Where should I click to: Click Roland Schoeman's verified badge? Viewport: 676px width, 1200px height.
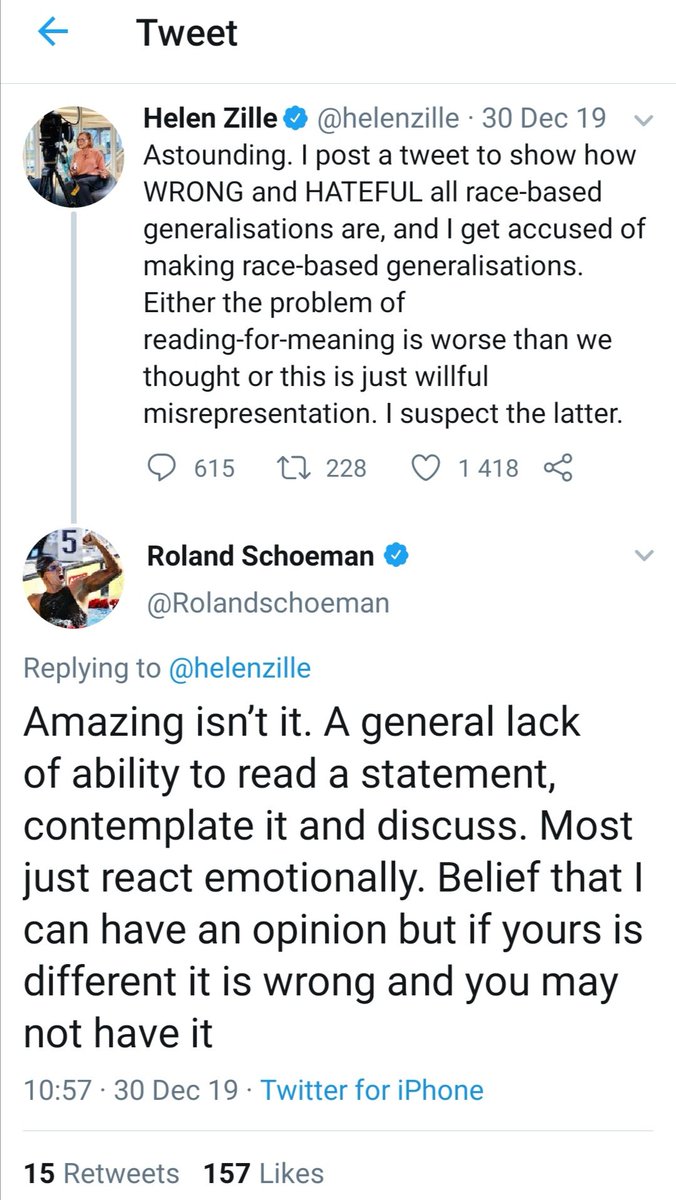pos(397,554)
